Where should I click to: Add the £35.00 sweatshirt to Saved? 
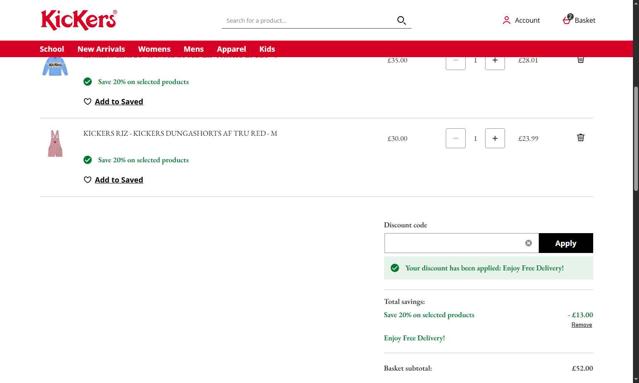point(119,101)
